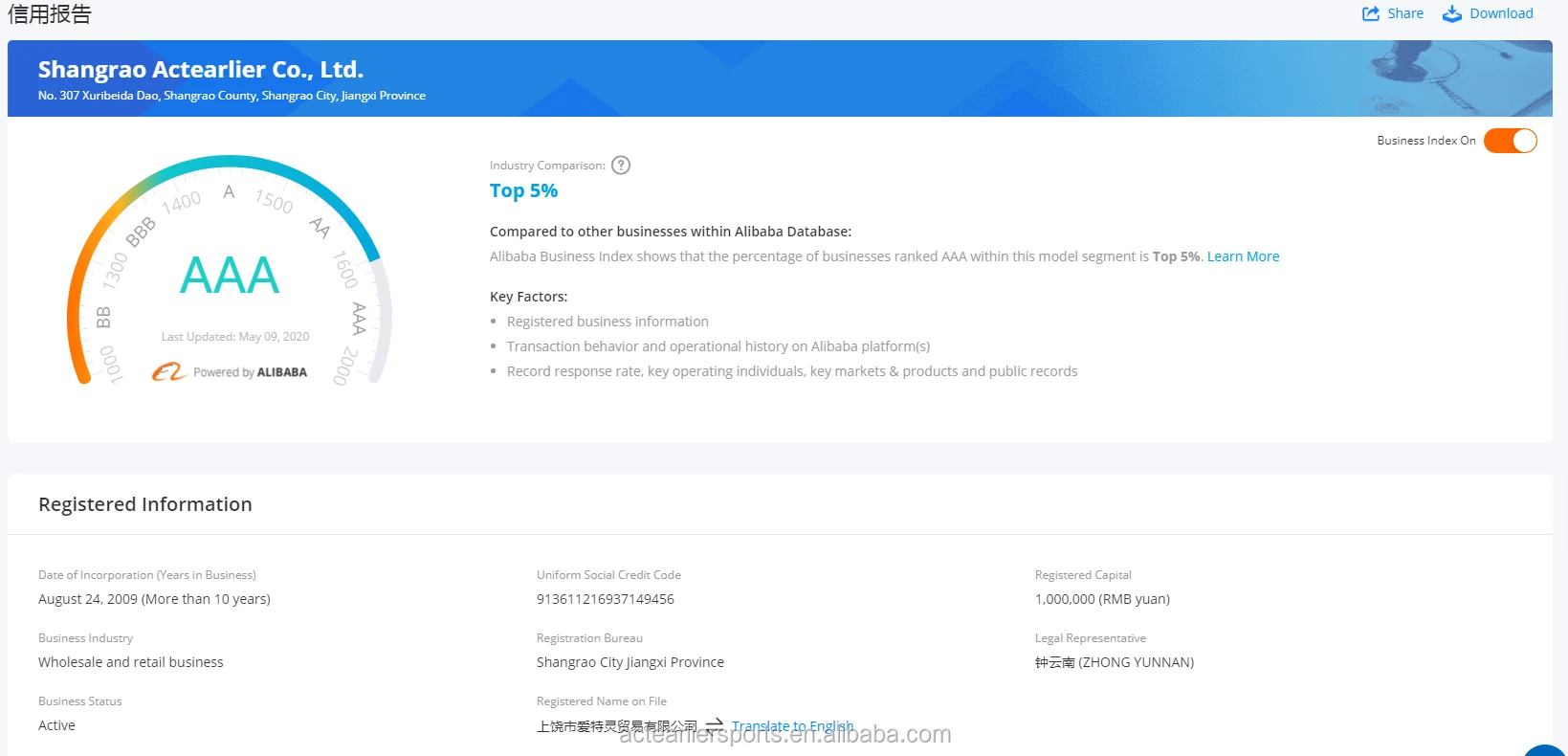Click the Share icon

(x=1371, y=13)
